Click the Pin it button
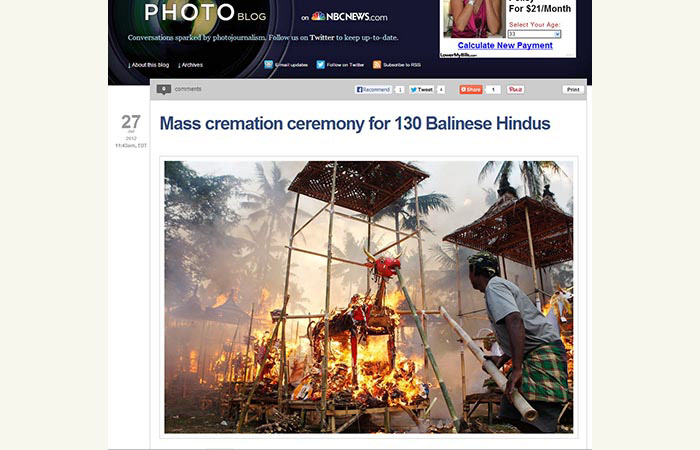The width and height of the screenshot is (700, 450). [516, 89]
